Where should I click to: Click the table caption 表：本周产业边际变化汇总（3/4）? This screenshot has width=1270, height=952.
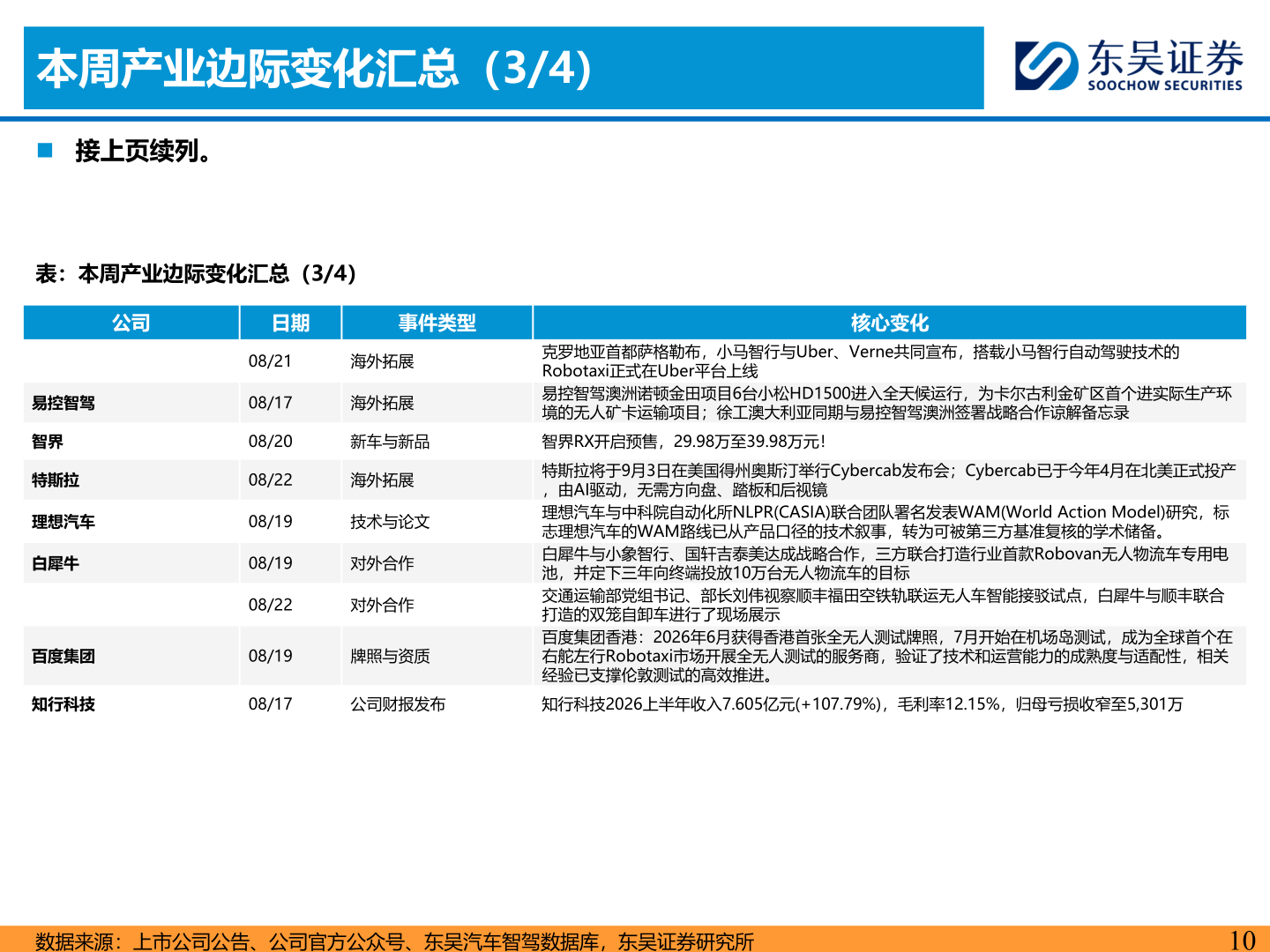pyautogui.click(x=196, y=273)
